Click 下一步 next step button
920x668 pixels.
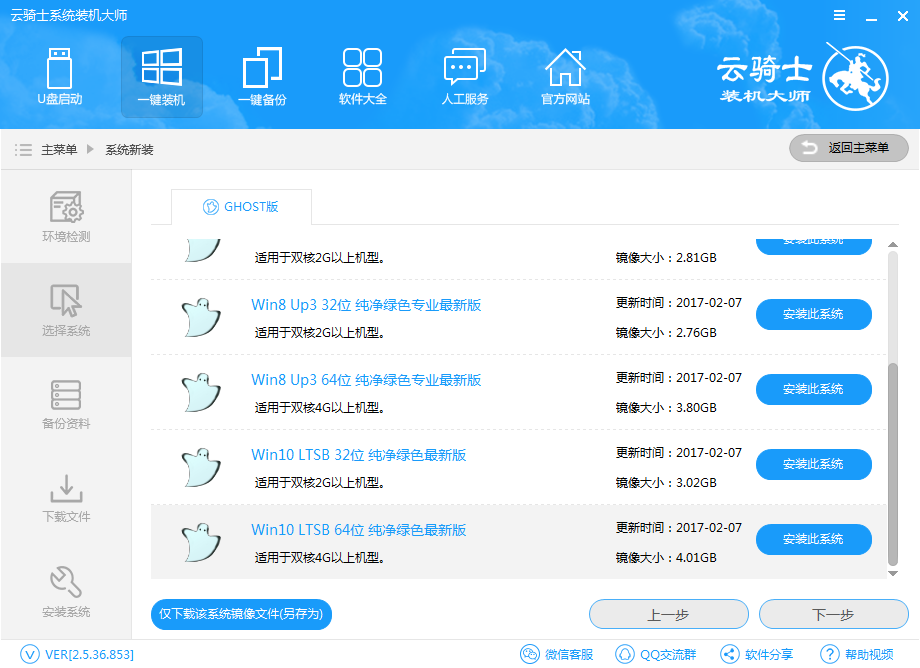pyautogui.click(x=833, y=614)
